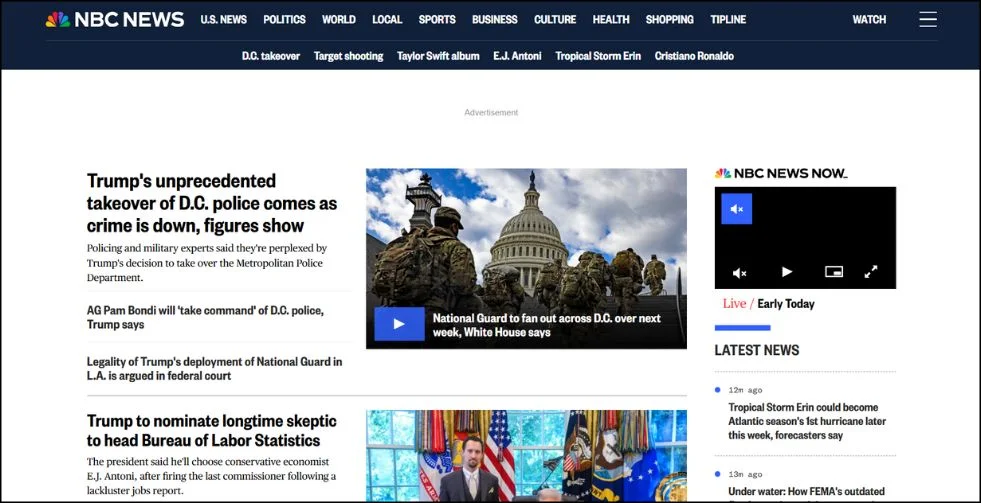The width and height of the screenshot is (981, 503).
Task: Click the Oval Office flags photo
Action: point(526,455)
